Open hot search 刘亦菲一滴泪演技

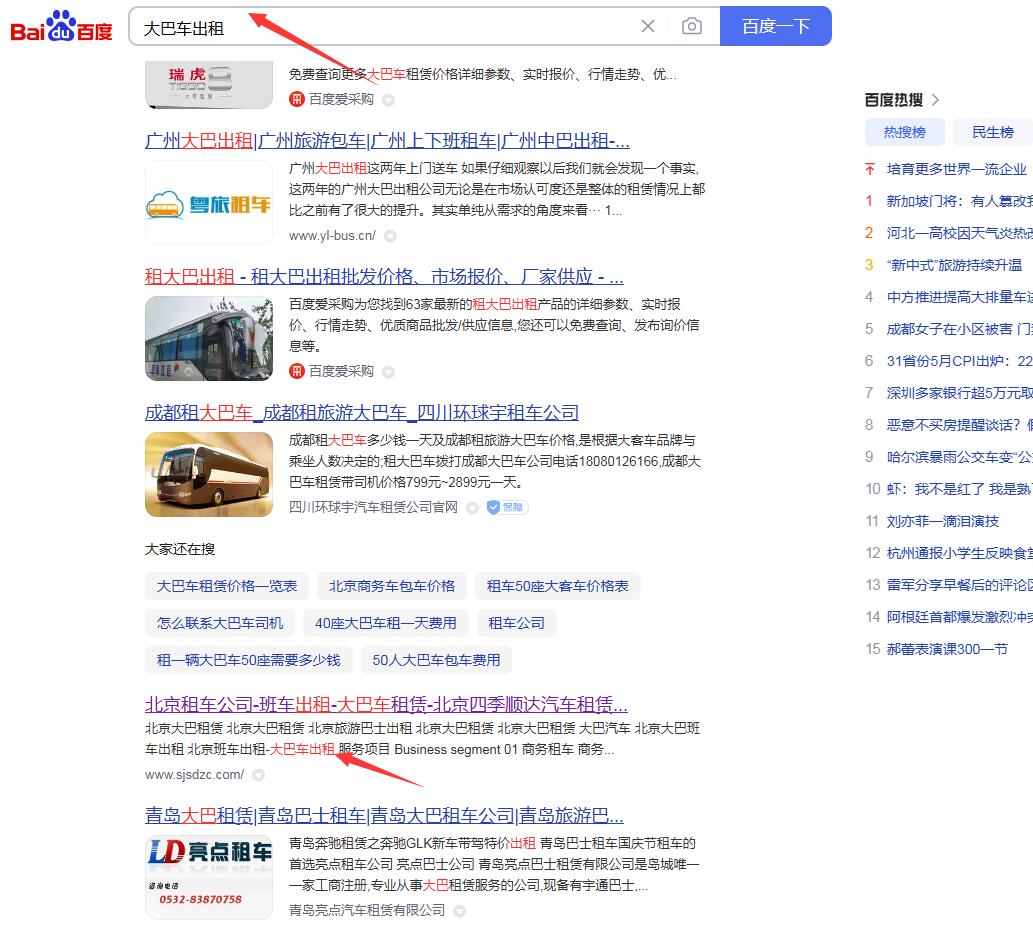(x=943, y=522)
